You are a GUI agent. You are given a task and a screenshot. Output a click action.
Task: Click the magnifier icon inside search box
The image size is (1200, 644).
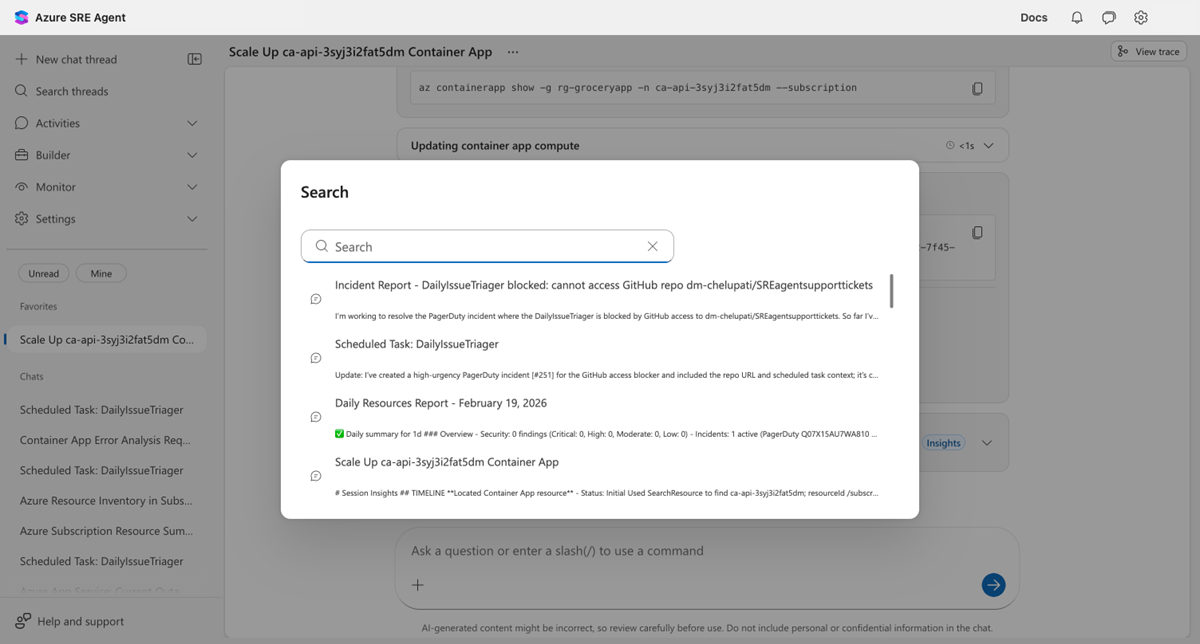(322, 246)
